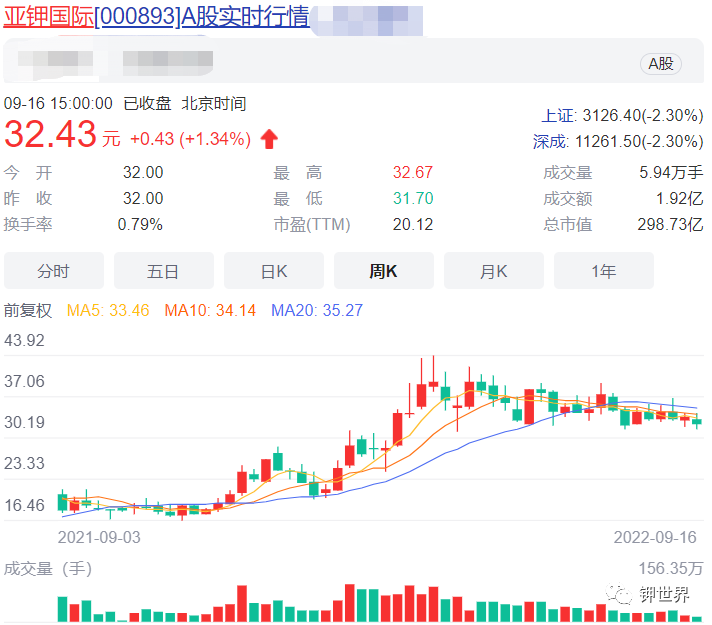The width and height of the screenshot is (712, 625).
Task: Click the 成交量 (手) volume chart heading
Action: click(x=48, y=569)
